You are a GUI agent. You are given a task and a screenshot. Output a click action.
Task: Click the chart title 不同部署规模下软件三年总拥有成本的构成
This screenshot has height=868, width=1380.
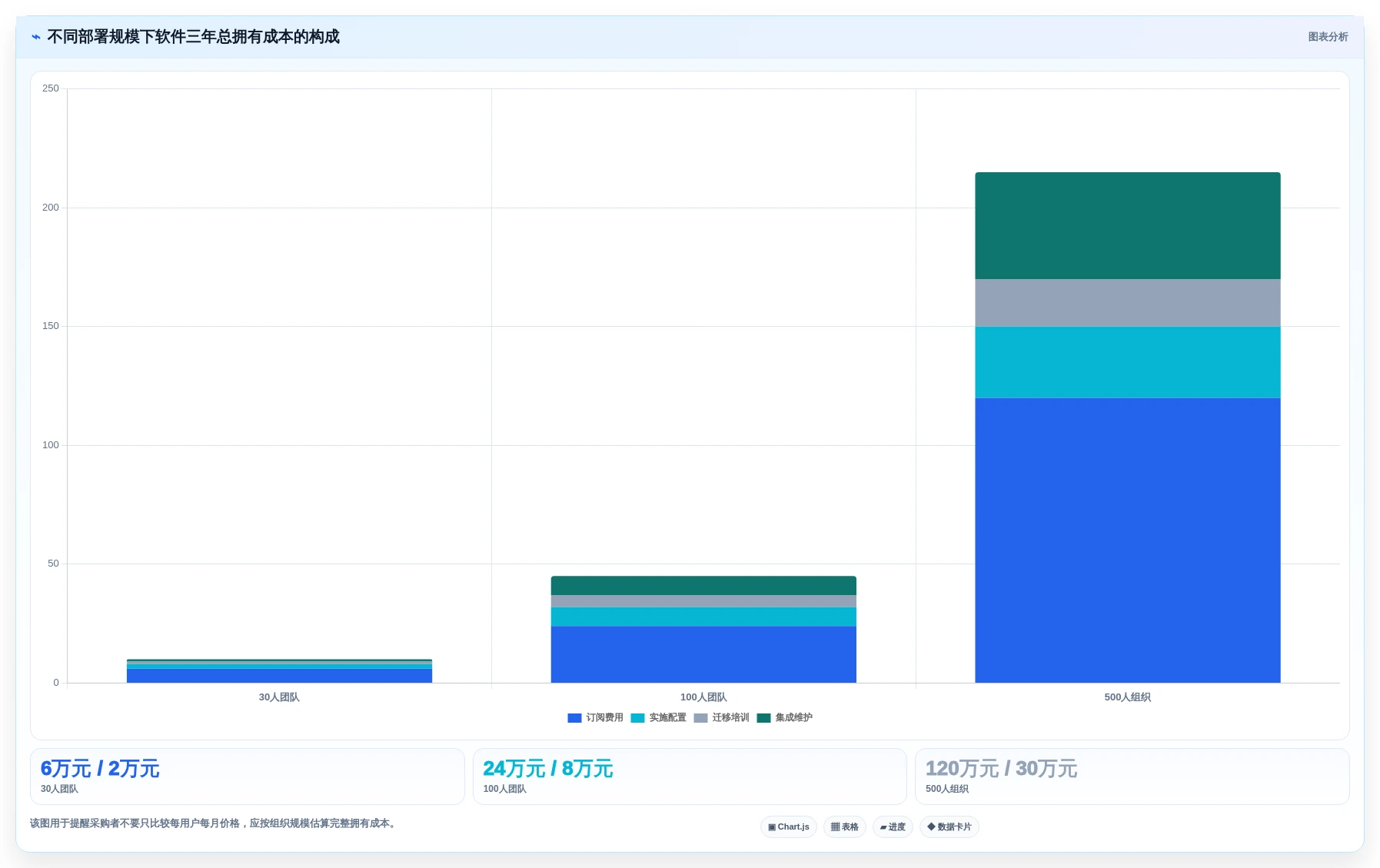pos(193,37)
